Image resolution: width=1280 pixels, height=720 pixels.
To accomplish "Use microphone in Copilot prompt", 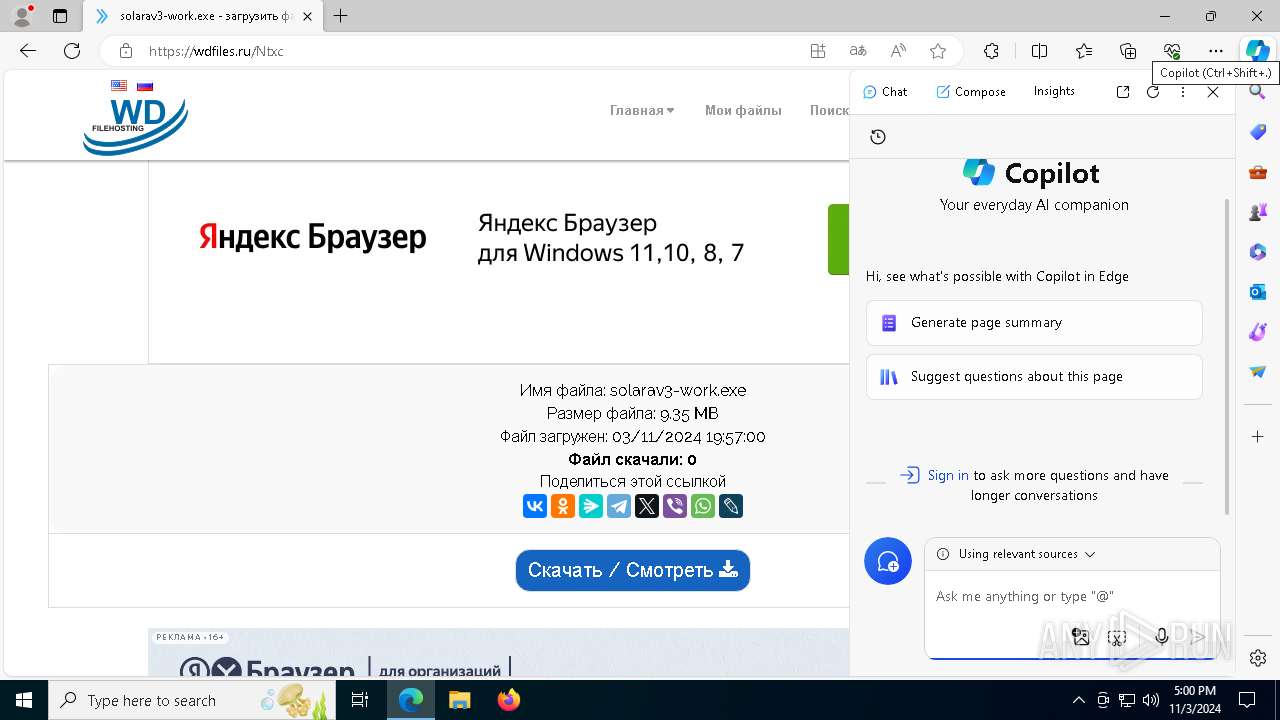I will 1161,637.
